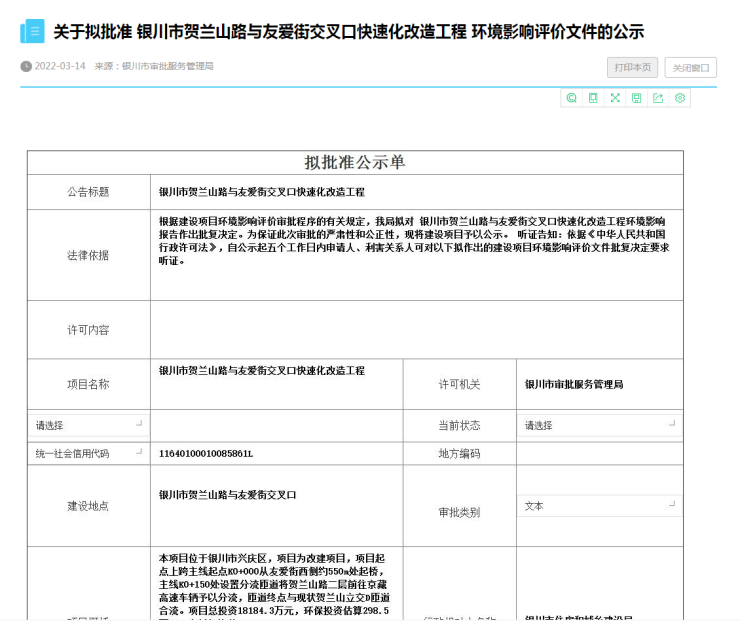Click the clock icon beside 2022-03-14
This screenshot has height=621, width=740.
pos(26,67)
